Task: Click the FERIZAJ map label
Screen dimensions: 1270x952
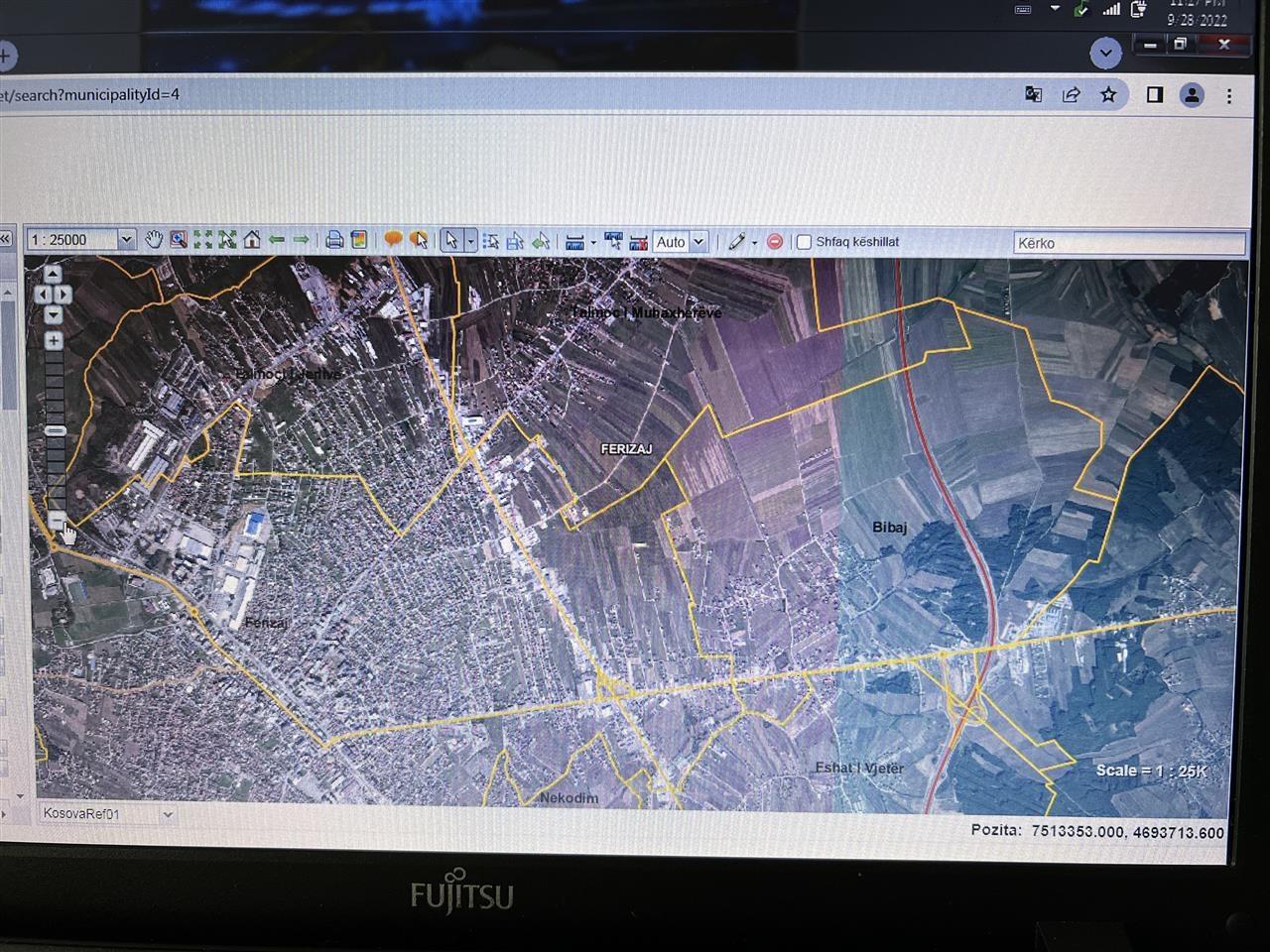Action: (x=626, y=449)
